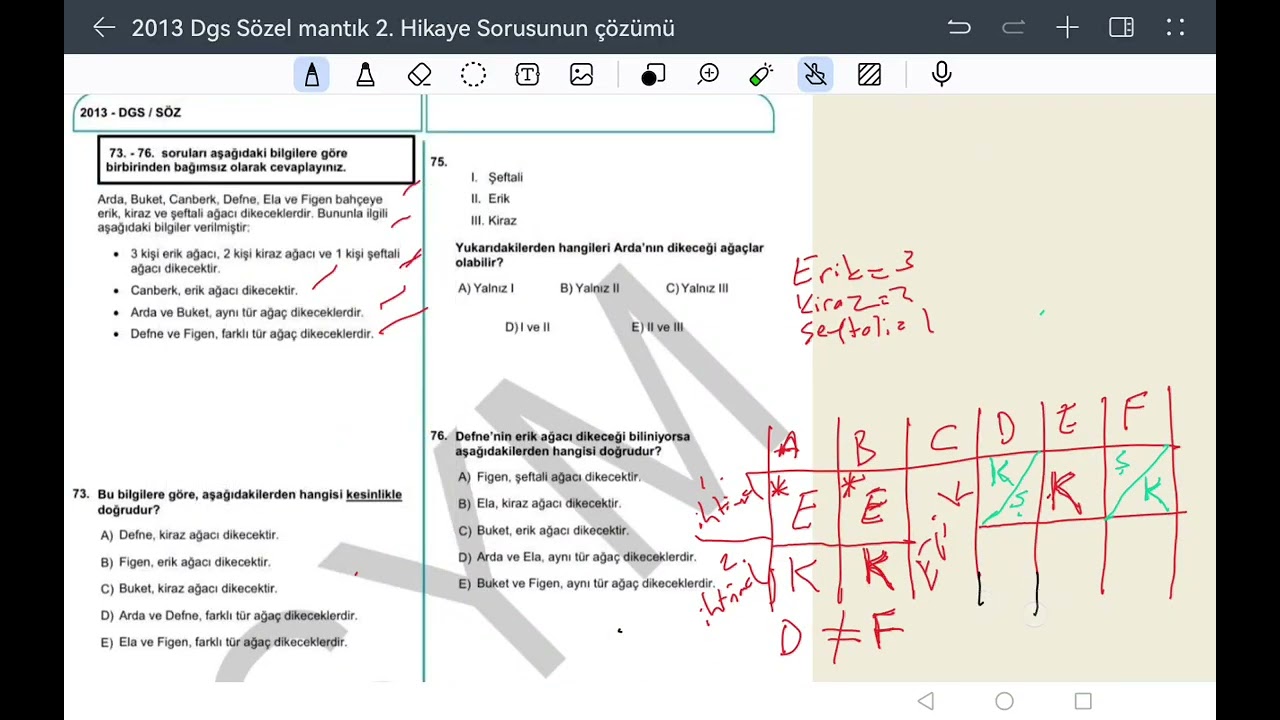
Task: Insert a text box
Action: point(528,74)
